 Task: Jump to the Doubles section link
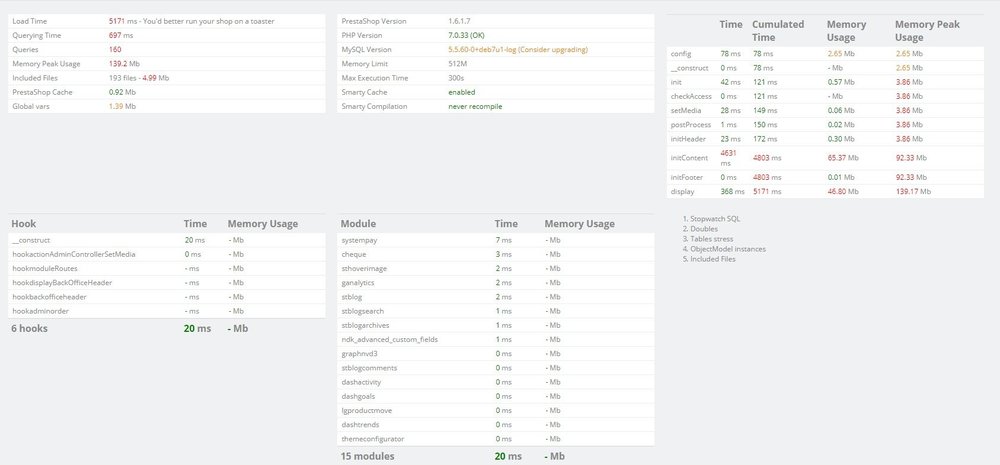[x=704, y=227]
